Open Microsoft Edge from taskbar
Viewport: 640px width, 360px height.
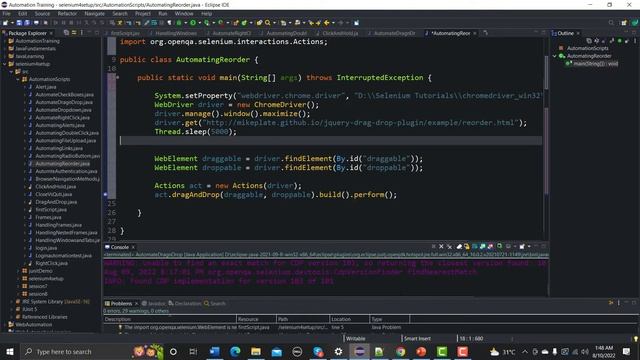coord(235,351)
